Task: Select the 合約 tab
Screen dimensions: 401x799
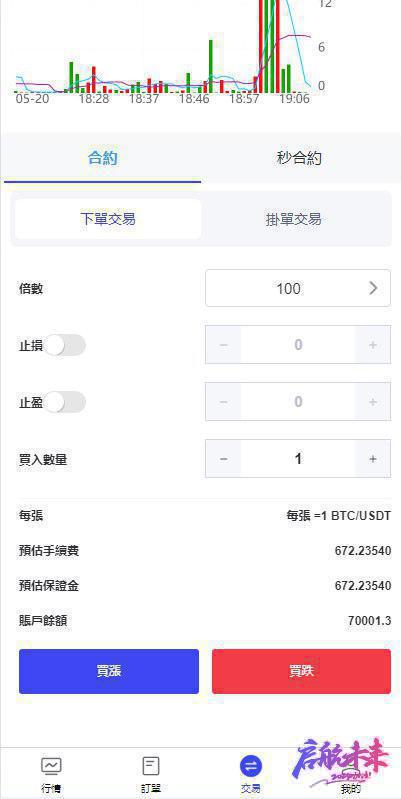Action: (x=102, y=158)
